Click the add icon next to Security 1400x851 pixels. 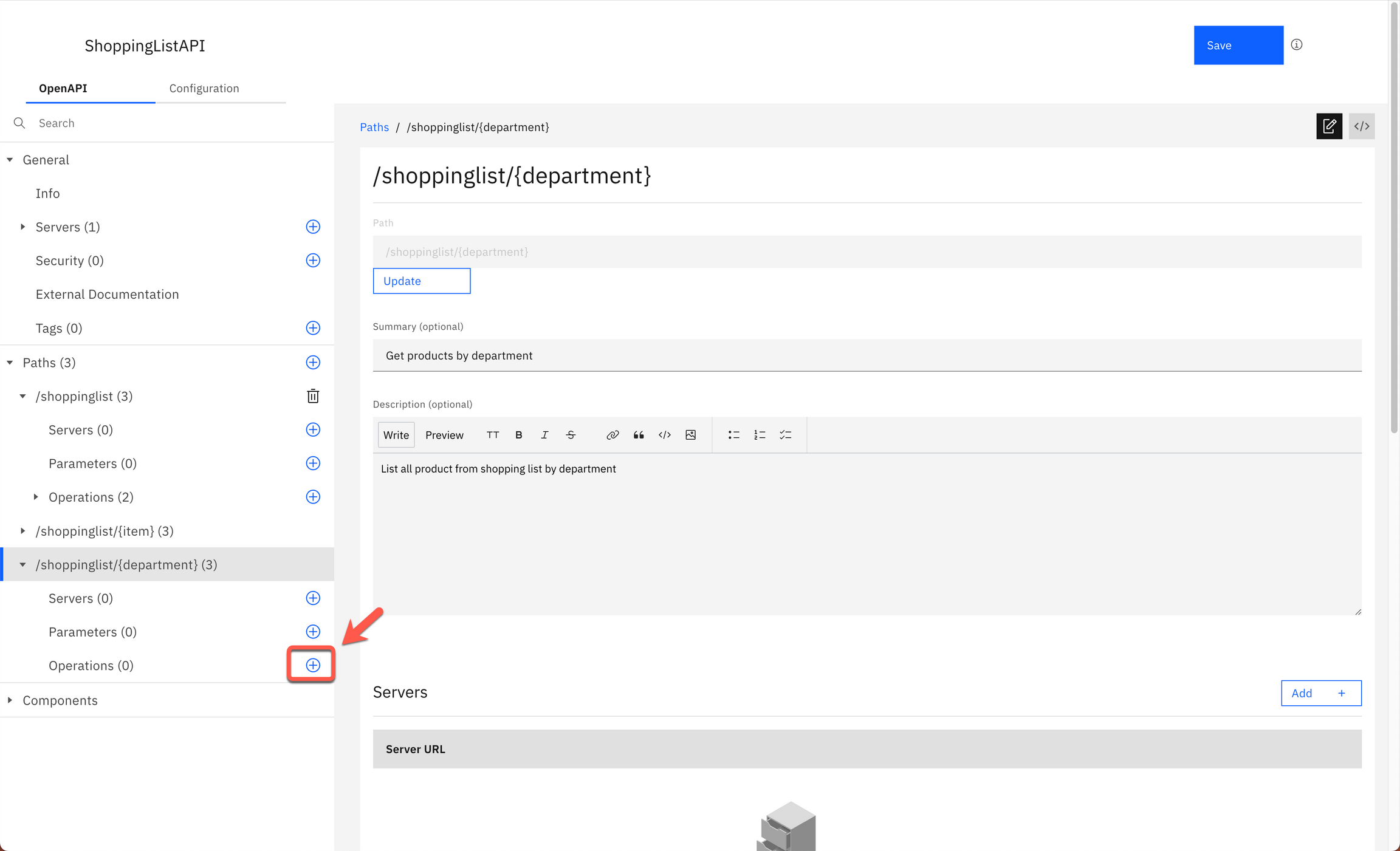point(312,260)
